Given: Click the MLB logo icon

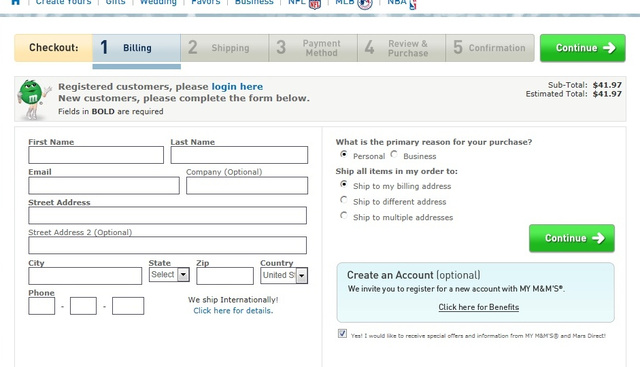Looking at the screenshot, I should click(x=365, y=4).
